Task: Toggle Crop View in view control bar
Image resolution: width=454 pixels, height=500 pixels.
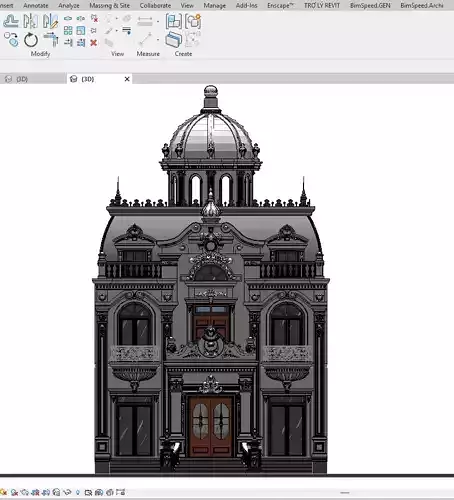Action: click(x=35, y=492)
